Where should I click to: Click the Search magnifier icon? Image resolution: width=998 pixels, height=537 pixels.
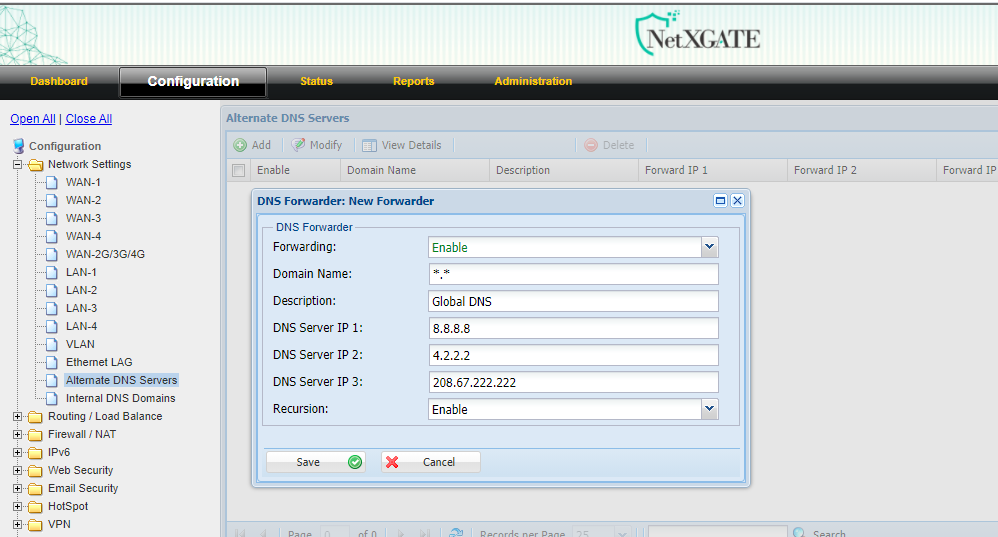pyautogui.click(x=799, y=533)
